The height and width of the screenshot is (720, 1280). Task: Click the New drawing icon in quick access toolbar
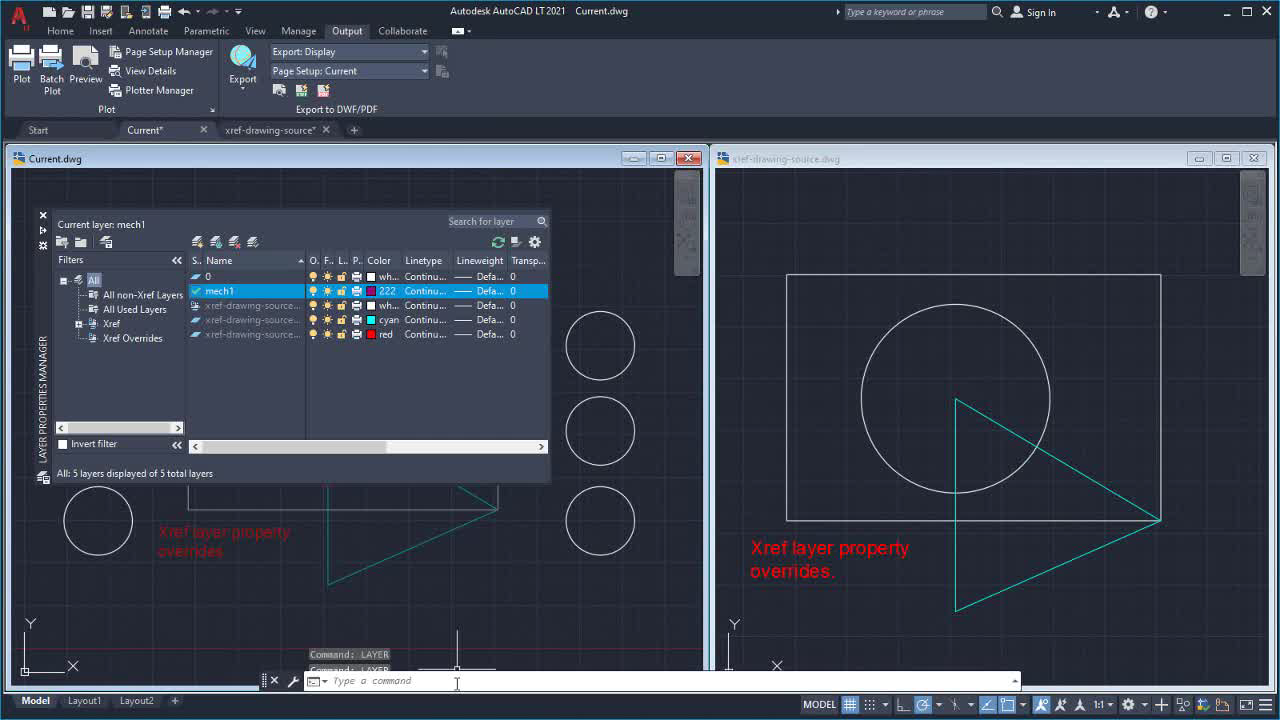click(x=50, y=12)
